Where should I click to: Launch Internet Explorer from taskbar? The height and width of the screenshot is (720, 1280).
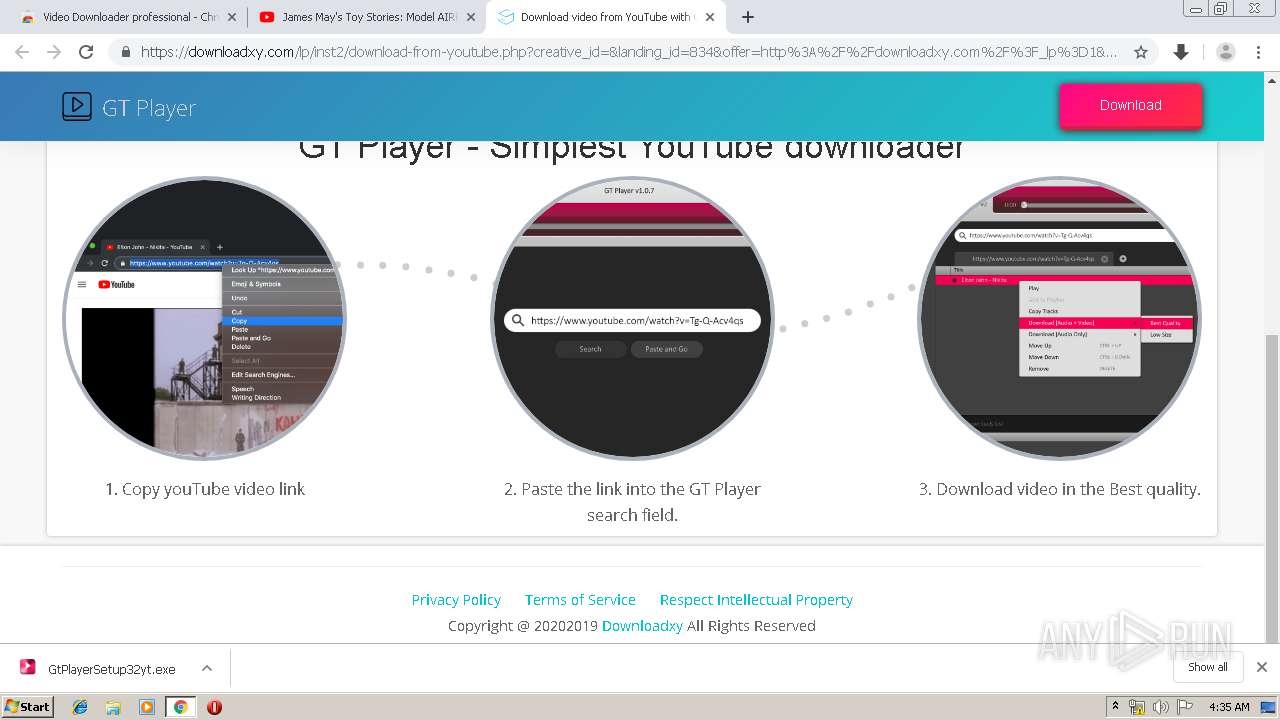tap(80, 707)
